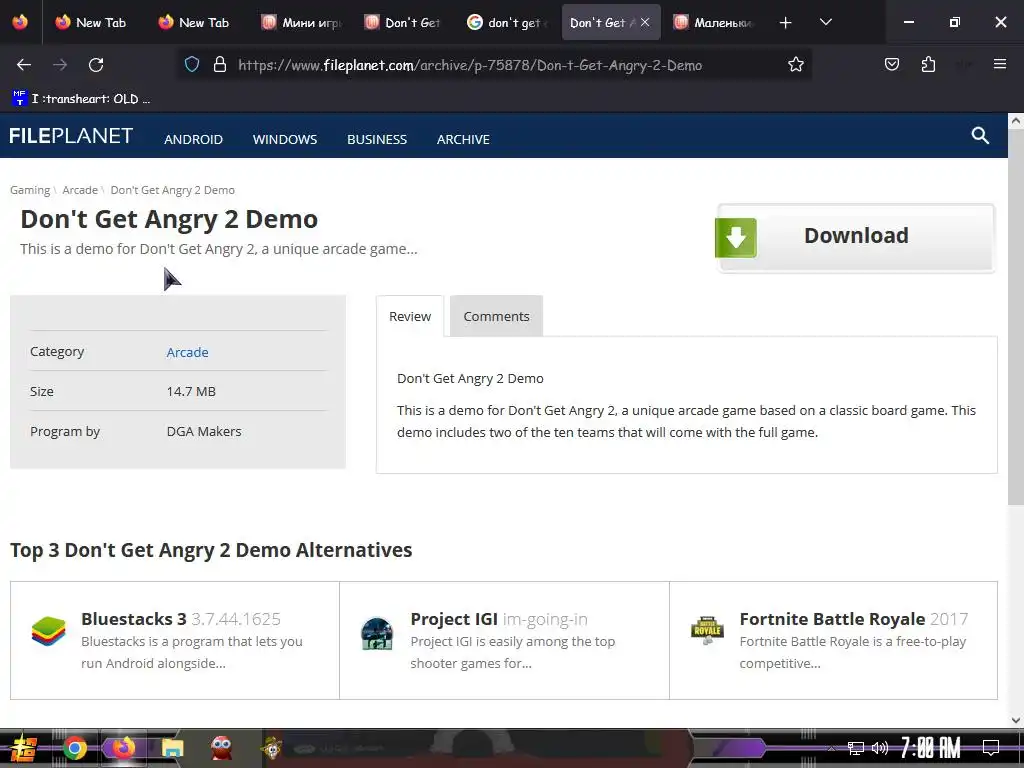This screenshot has width=1024, height=768.
Task: Switch to the Google don't get tab
Action: (507, 22)
